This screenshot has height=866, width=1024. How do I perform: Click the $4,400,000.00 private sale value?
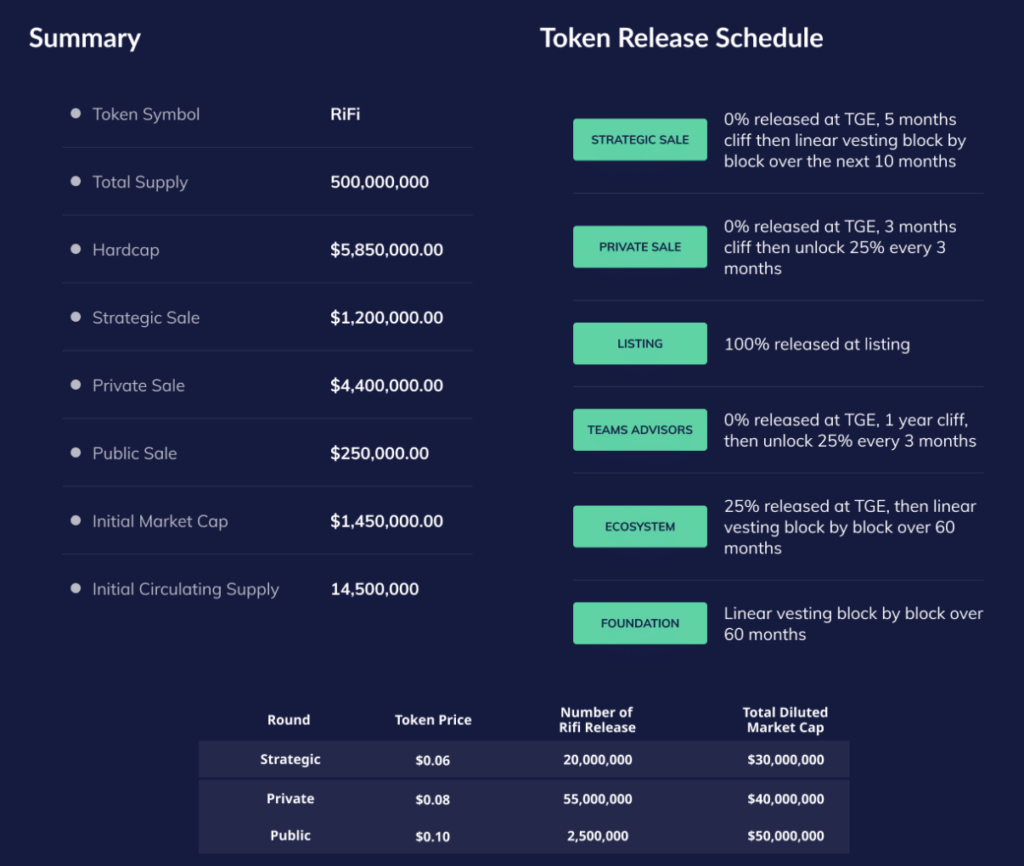(387, 386)
